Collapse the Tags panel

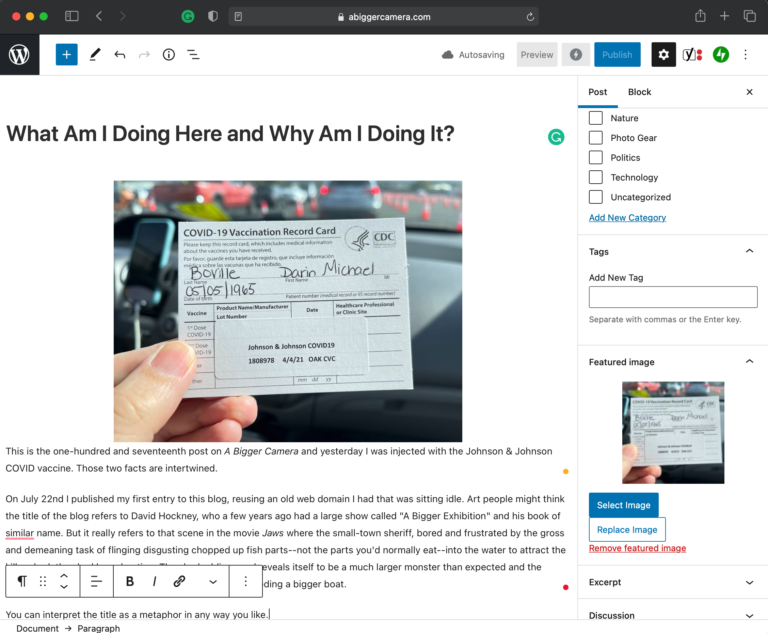pyautogui.click(x=749, y=251)
